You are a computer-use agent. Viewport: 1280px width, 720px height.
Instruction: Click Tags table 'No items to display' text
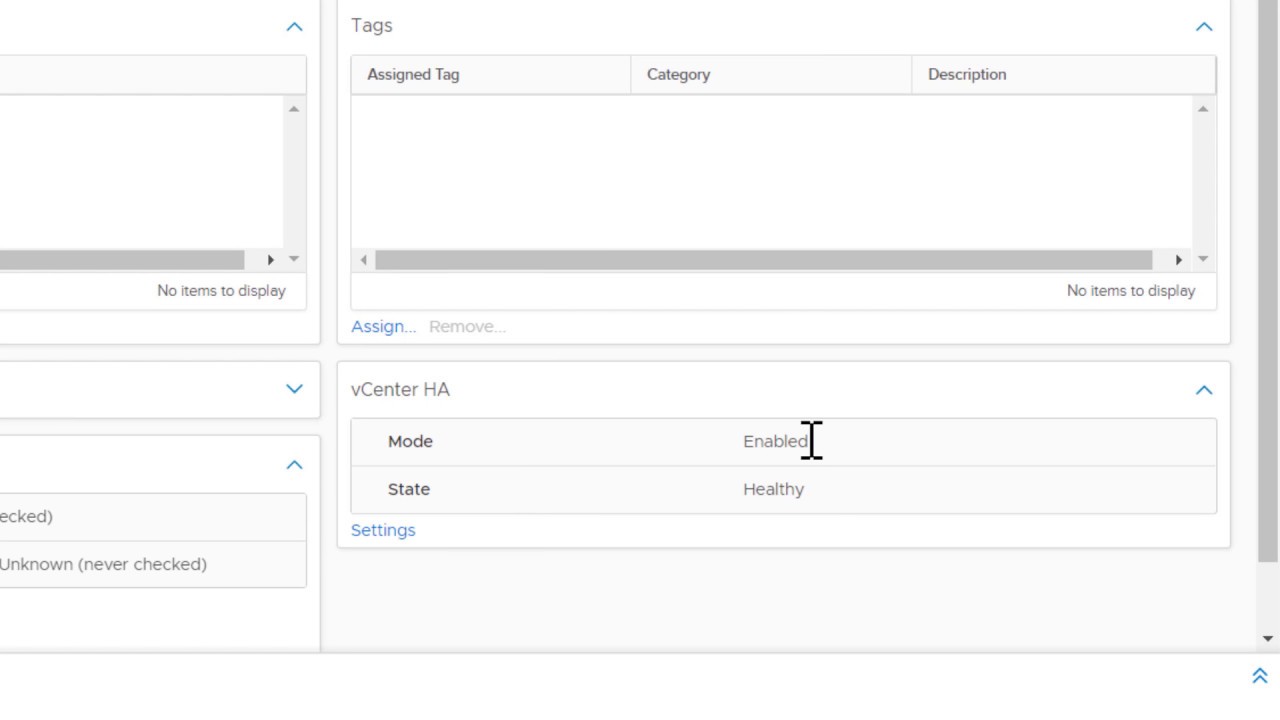point(1131,291)
